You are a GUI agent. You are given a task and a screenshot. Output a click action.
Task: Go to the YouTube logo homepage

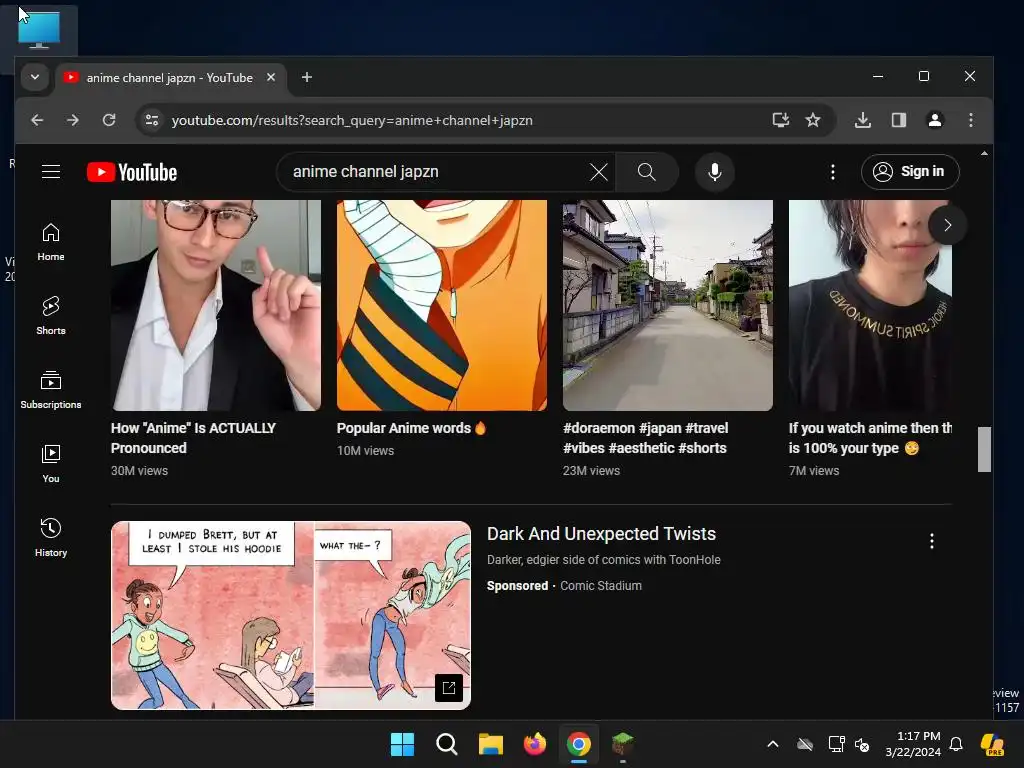tap(132, 172)
